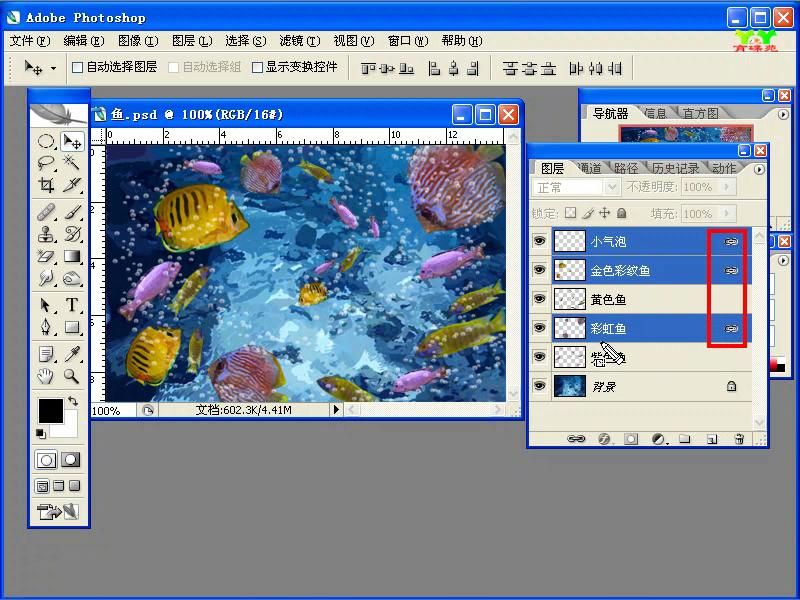This screenshot has width=800, height=600.
Task: Click the foreground color black swatch
Action: coord(49,410)
